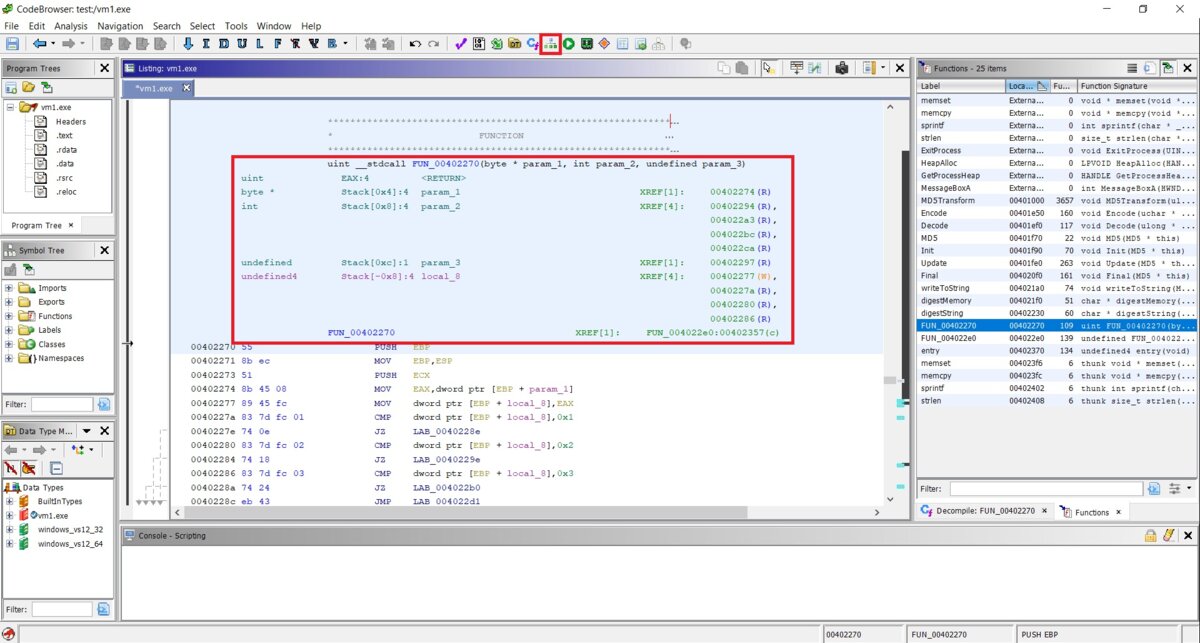Take a listing snapshot with camera icon
Image resolution: width=1200 pixels, height=643 pixels.
click(842, 68)
